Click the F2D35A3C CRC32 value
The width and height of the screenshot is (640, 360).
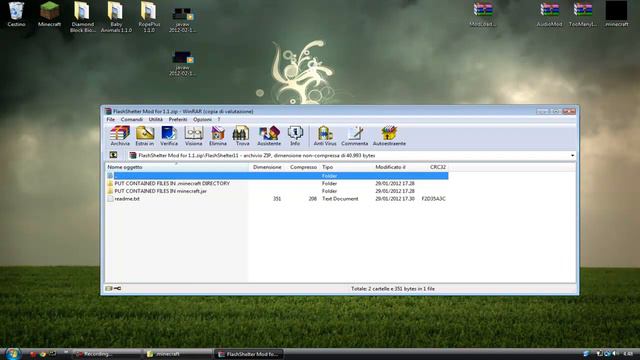click(433, 199)
